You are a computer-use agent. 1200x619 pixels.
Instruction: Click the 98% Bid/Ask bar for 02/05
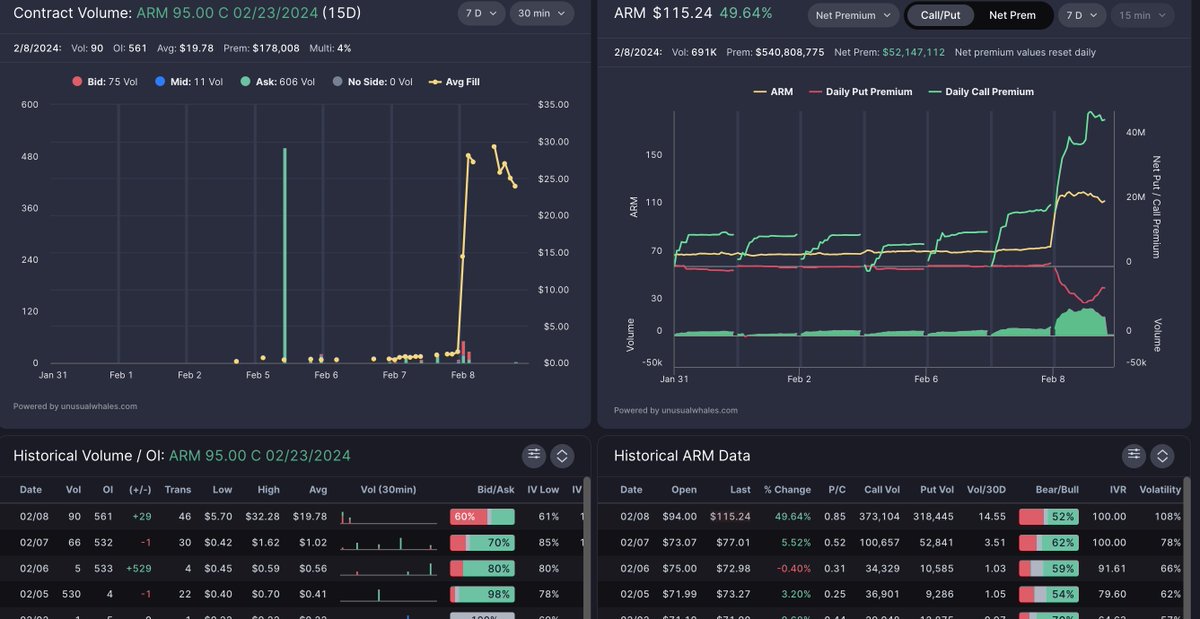[x=482, y=594]
